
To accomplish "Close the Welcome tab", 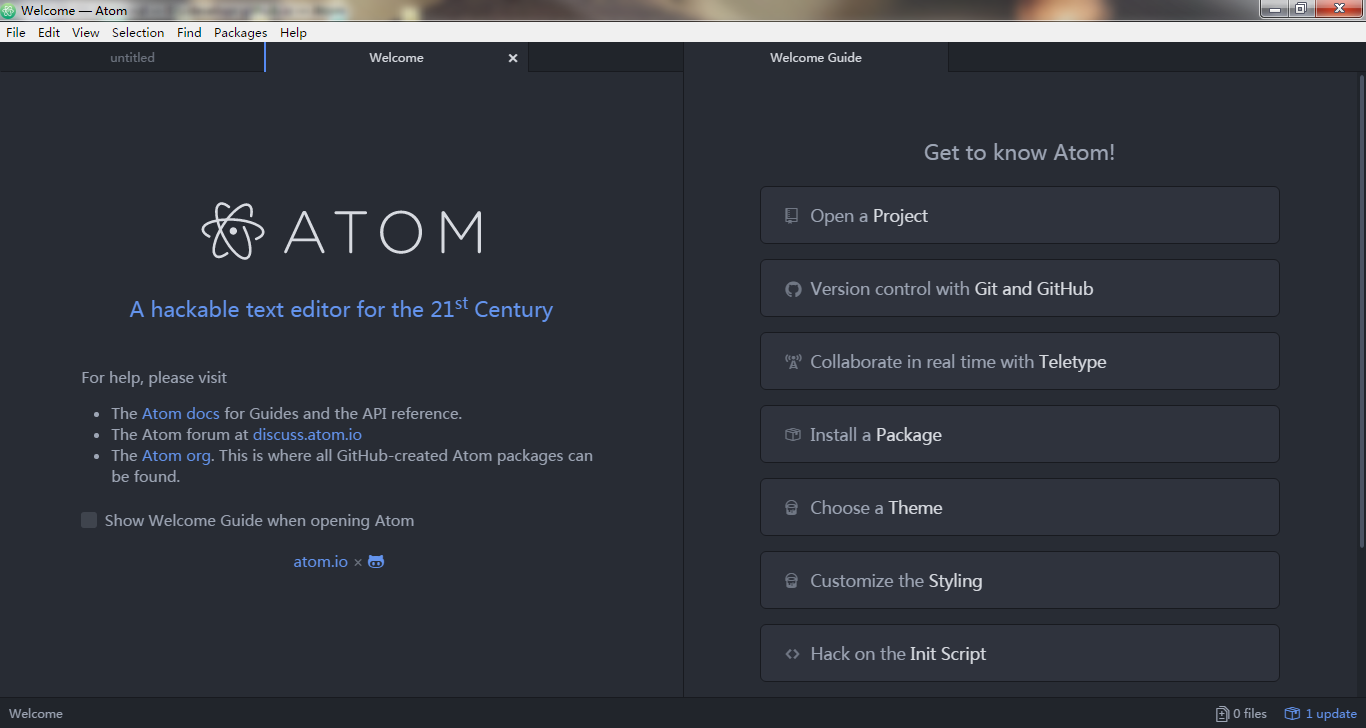I will coord(513,58).
